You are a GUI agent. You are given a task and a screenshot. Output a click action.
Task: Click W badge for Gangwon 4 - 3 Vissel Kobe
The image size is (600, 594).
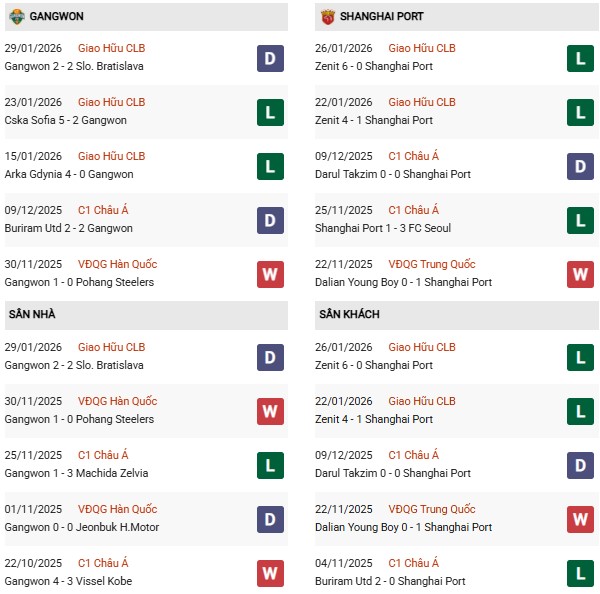(270, 573)
